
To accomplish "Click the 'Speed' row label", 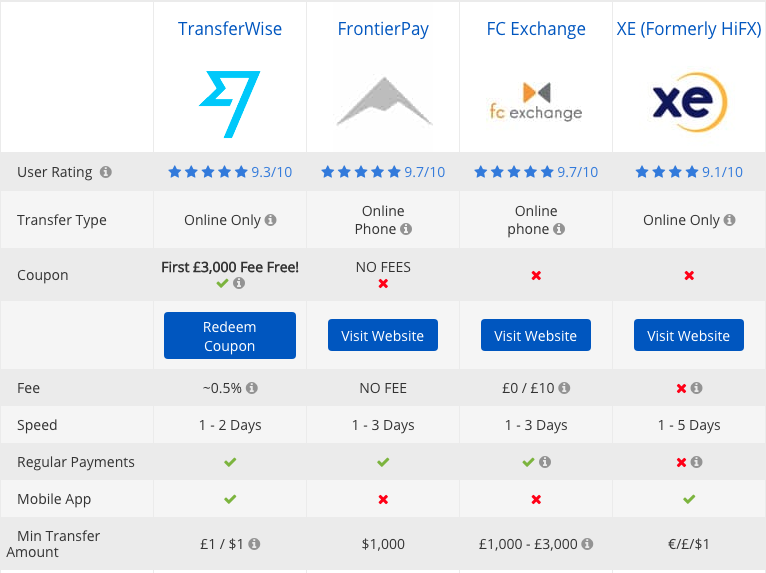I will (37, 425).
